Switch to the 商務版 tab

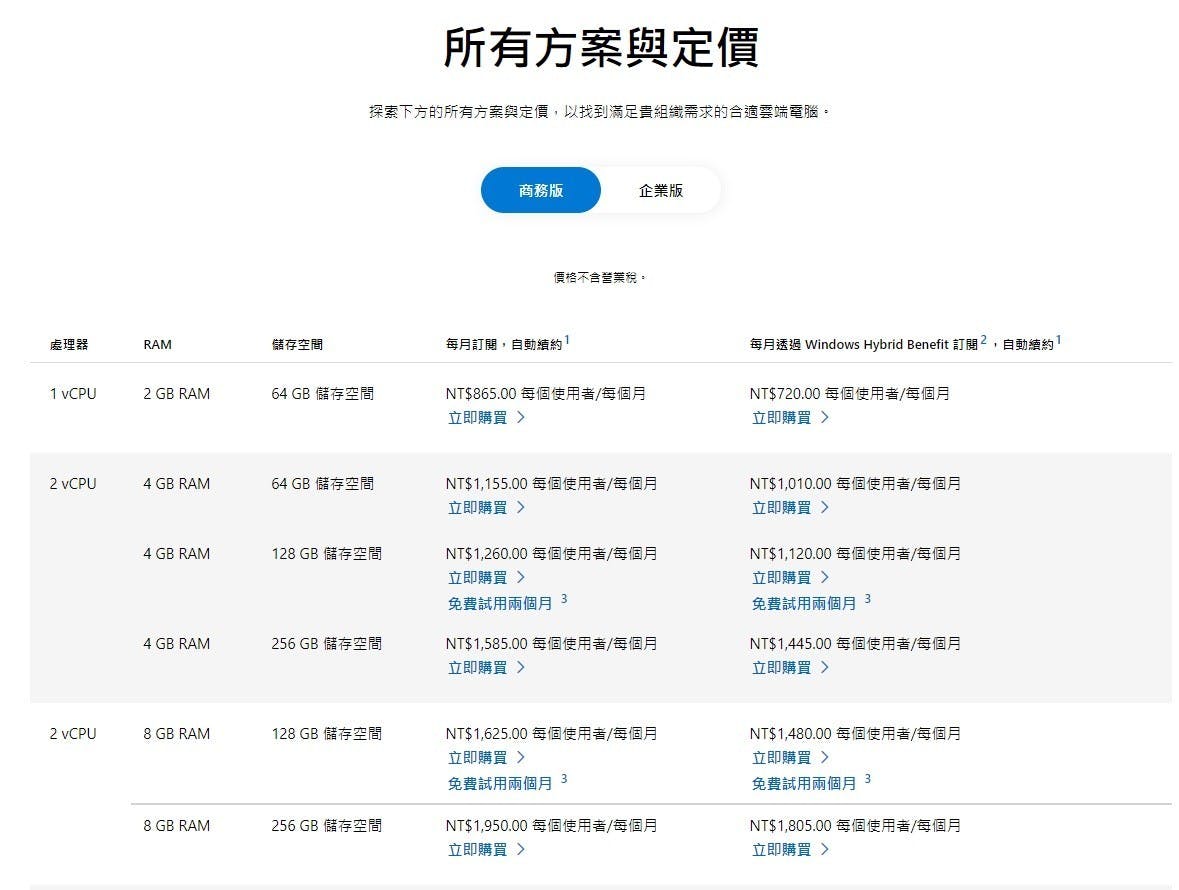[x=541, y=190]
